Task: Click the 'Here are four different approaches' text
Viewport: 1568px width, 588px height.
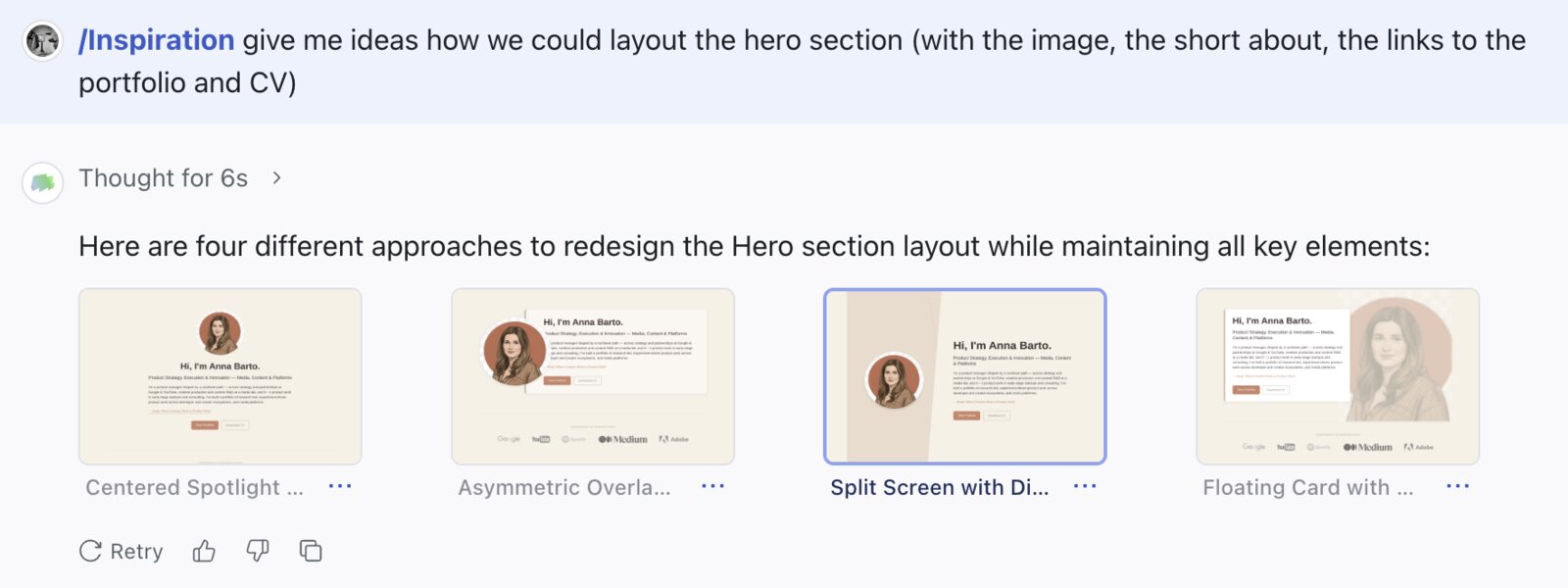Action: point(755,246)
